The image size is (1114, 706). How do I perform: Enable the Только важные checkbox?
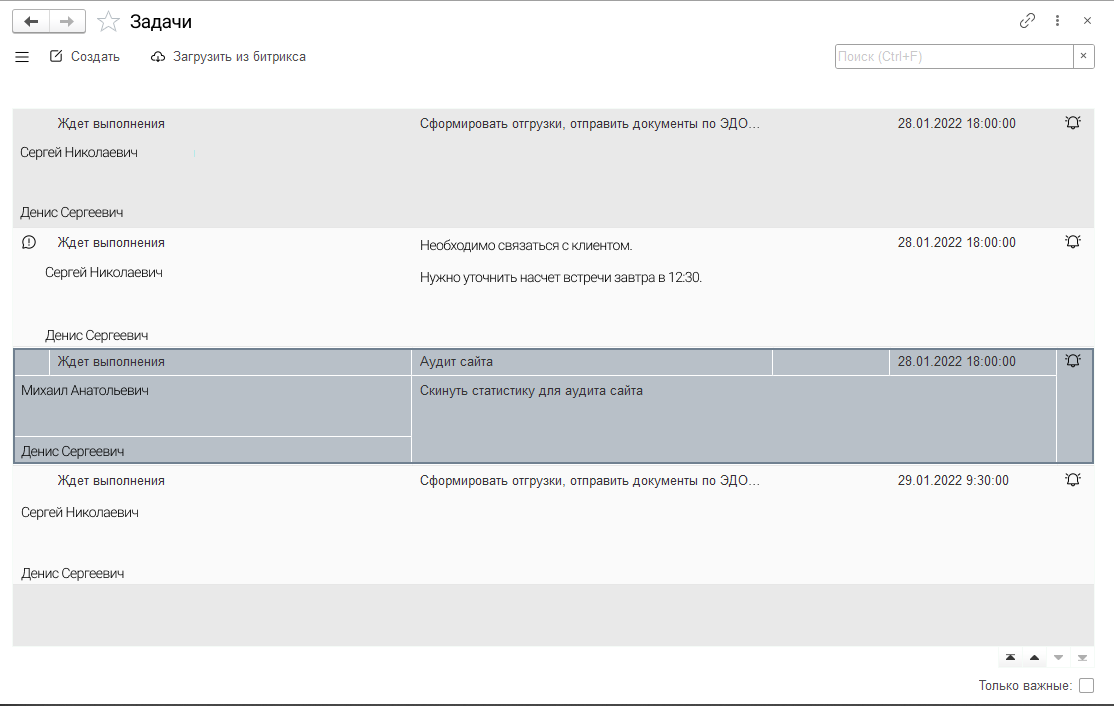[x=1086, y=686]
